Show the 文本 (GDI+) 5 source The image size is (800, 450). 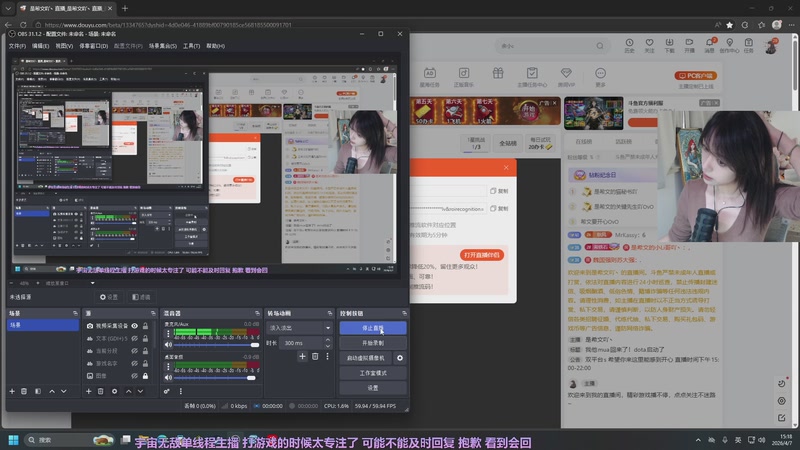[x=134, y=338]
